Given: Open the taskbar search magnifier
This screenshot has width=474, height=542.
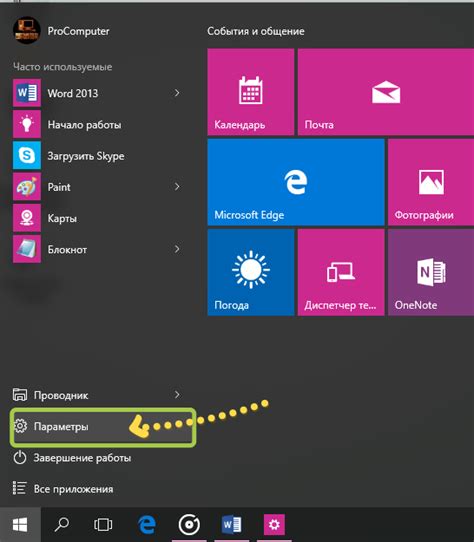Looking at the screenshot, I should tap(62, 524).
